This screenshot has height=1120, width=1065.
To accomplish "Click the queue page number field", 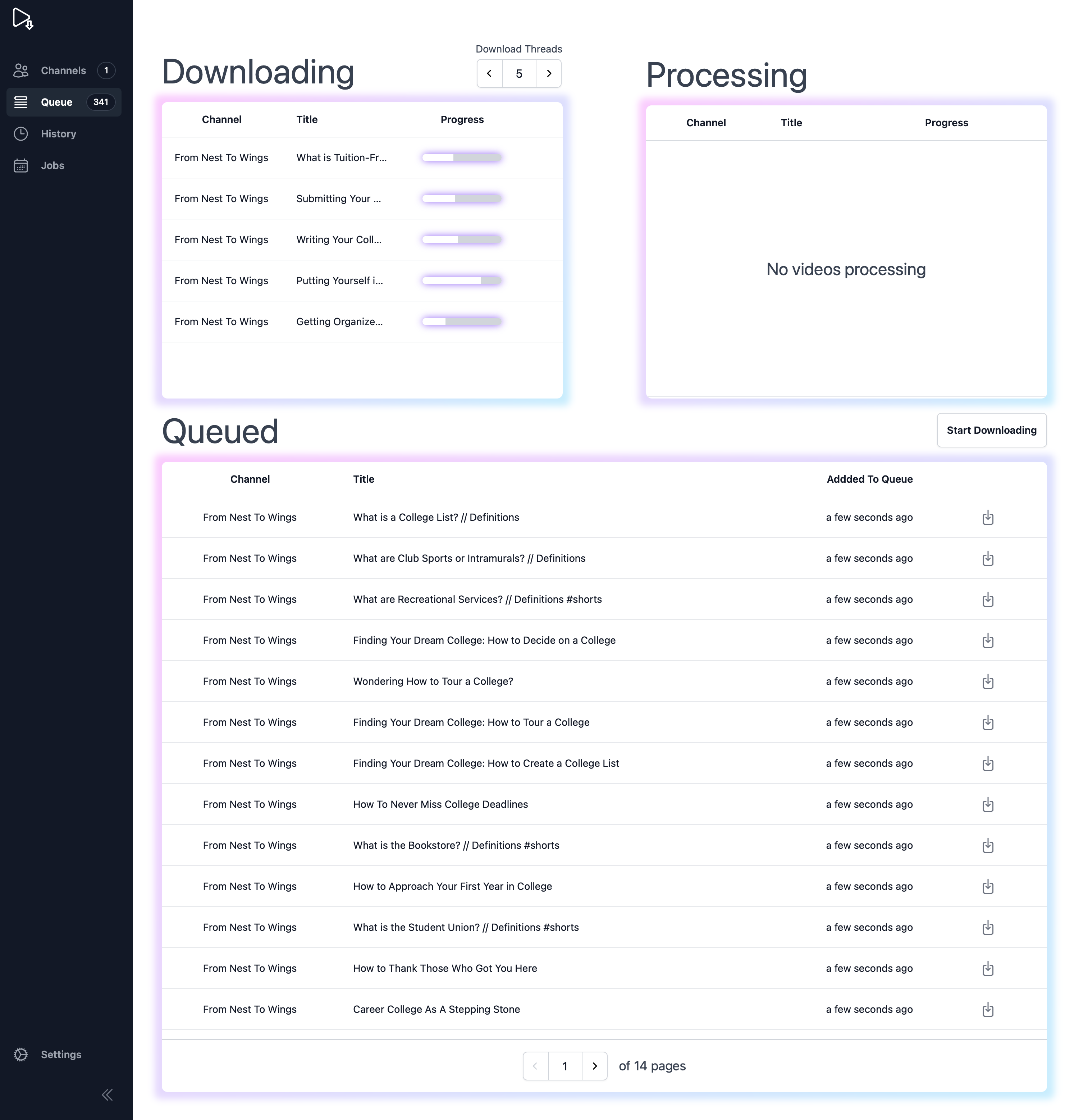I will tap(565, 1066).
